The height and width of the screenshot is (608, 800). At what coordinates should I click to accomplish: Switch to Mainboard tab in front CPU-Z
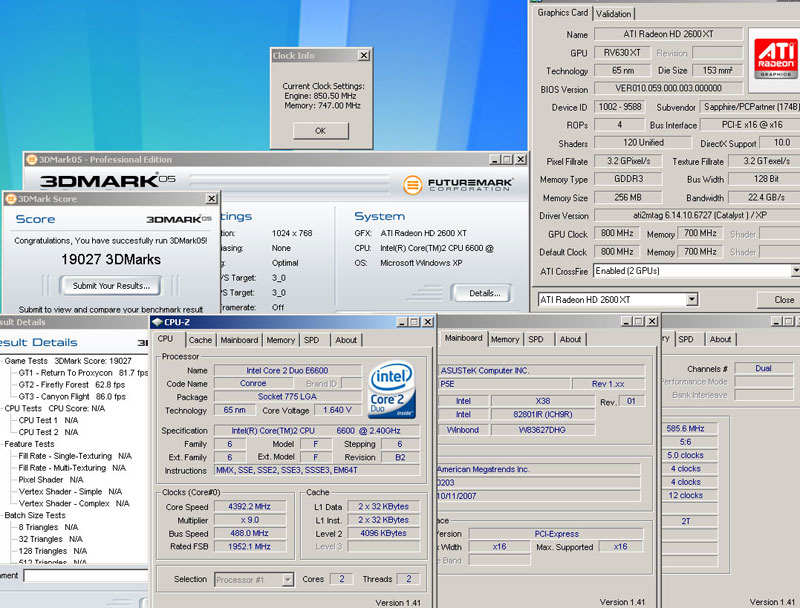tap(239, 340)
